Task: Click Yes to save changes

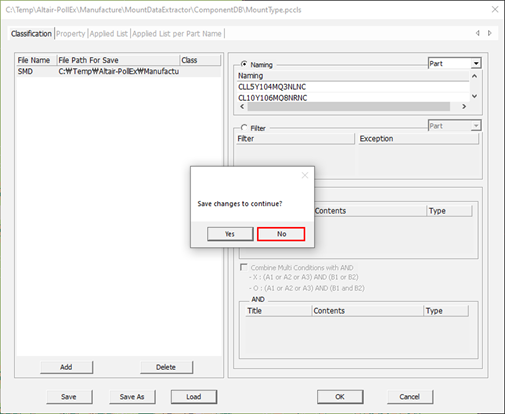Action: (230, 234)
